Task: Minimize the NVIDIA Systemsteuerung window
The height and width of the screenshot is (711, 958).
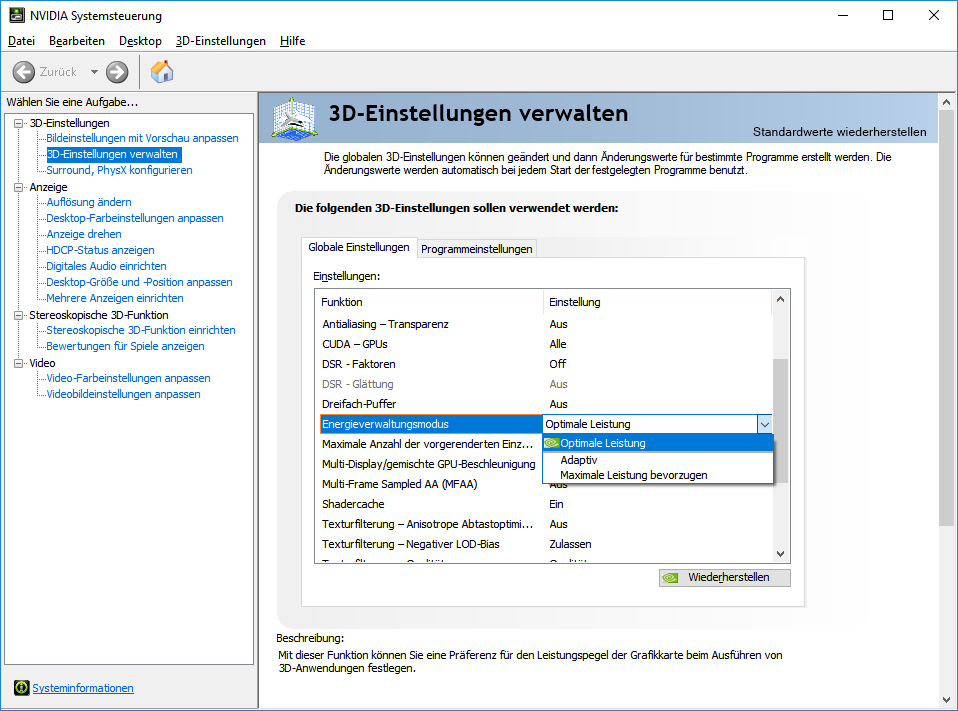Action: 843,15
